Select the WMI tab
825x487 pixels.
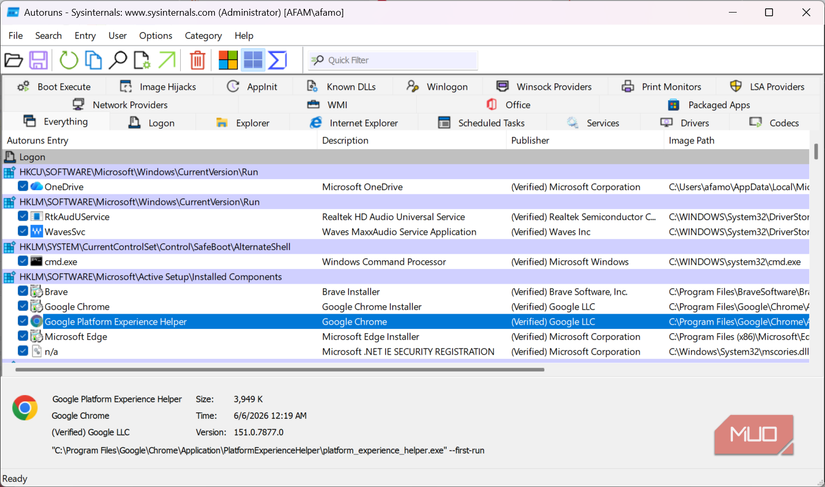327,105
